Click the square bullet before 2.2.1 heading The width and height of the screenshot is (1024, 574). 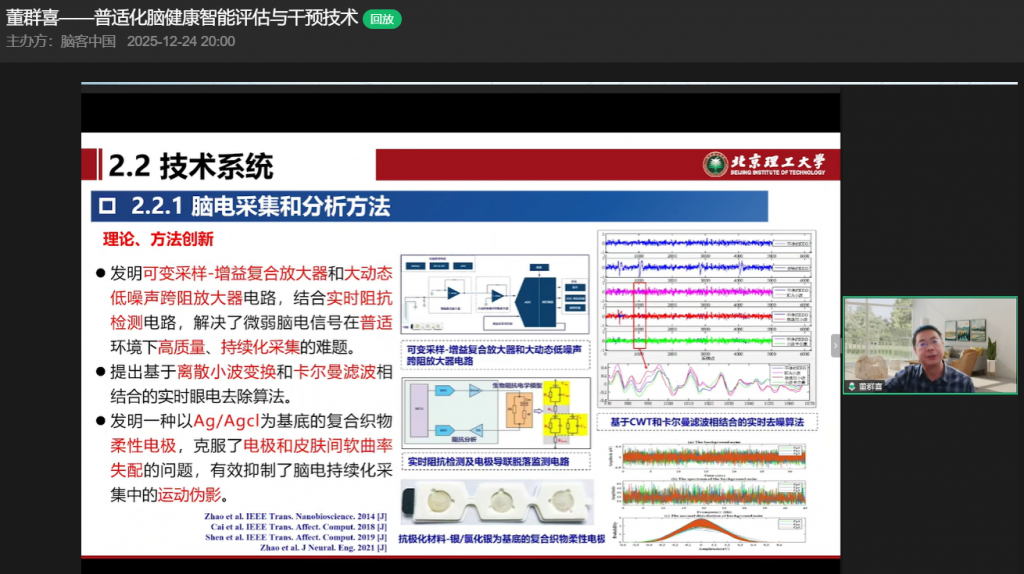point(108,207)
